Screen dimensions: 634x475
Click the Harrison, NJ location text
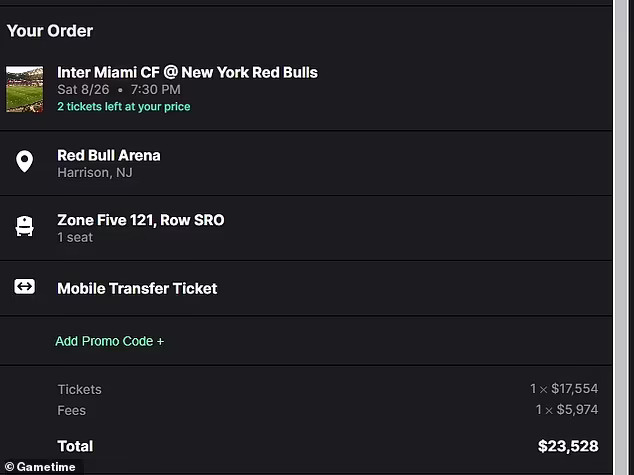click(95, 173)
